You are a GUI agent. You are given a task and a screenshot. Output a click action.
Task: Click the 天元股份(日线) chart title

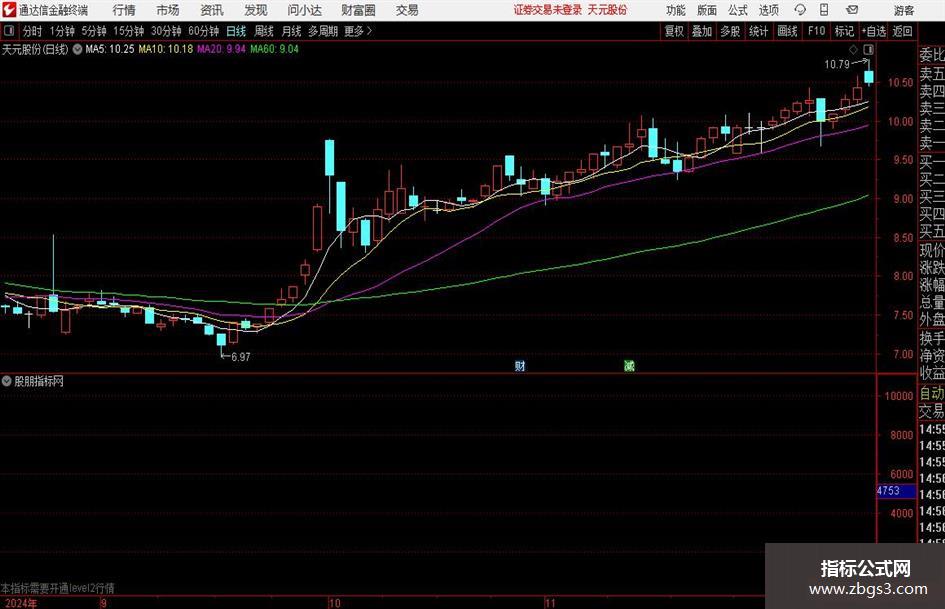[x=35, y=49]
